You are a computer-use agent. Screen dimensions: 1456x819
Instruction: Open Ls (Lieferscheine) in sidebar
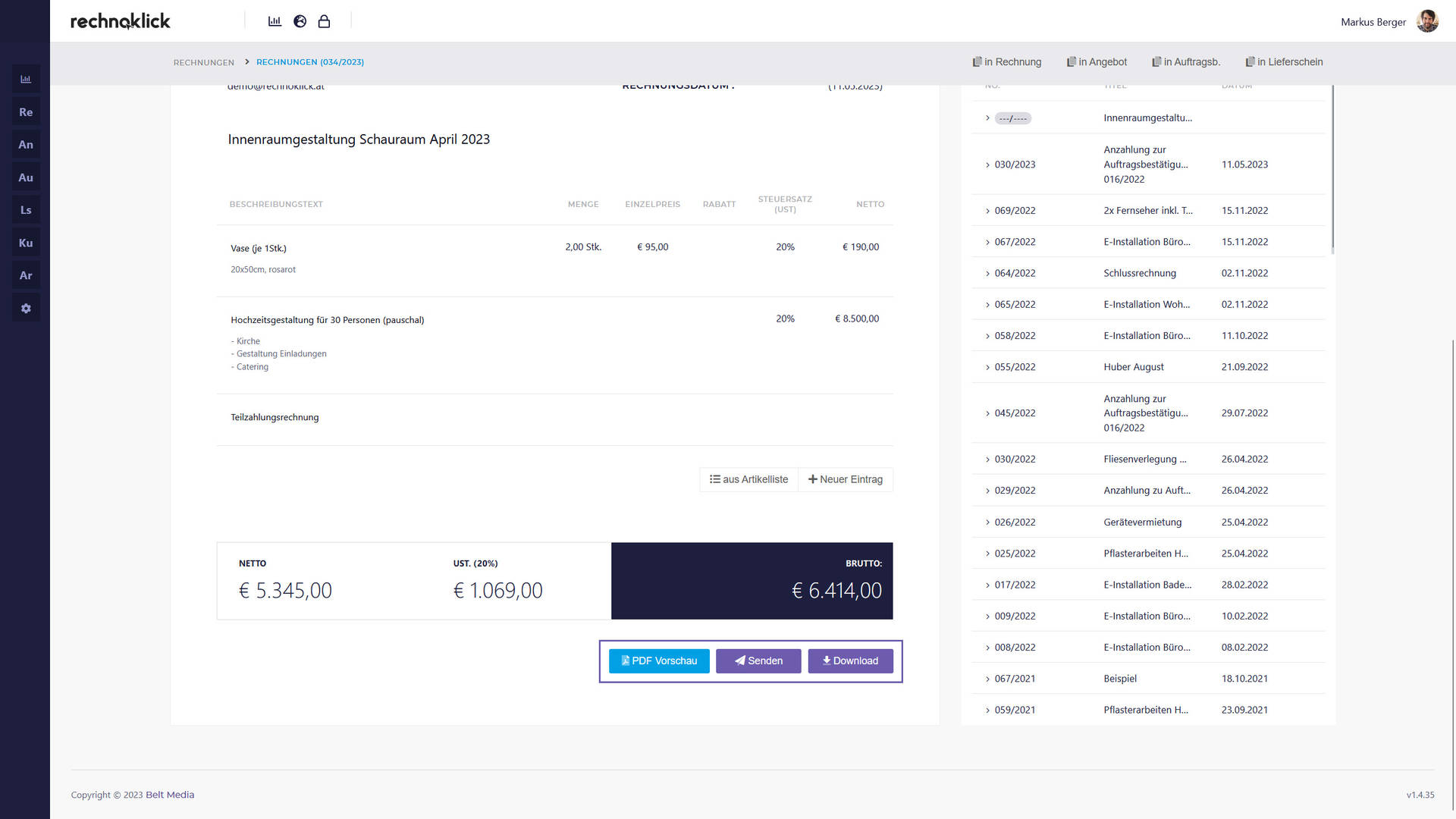[x=26, y=210]
